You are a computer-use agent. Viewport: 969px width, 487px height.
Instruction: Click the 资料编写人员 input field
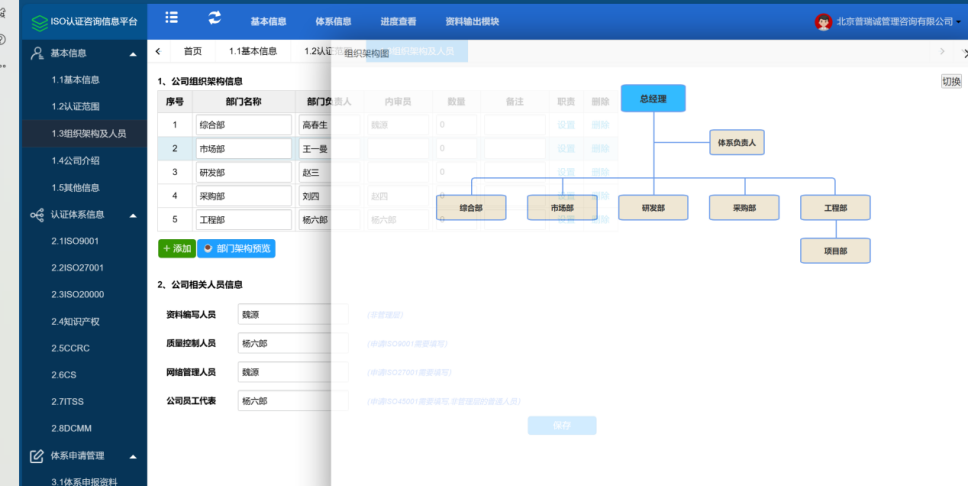(x=293, y=315)
